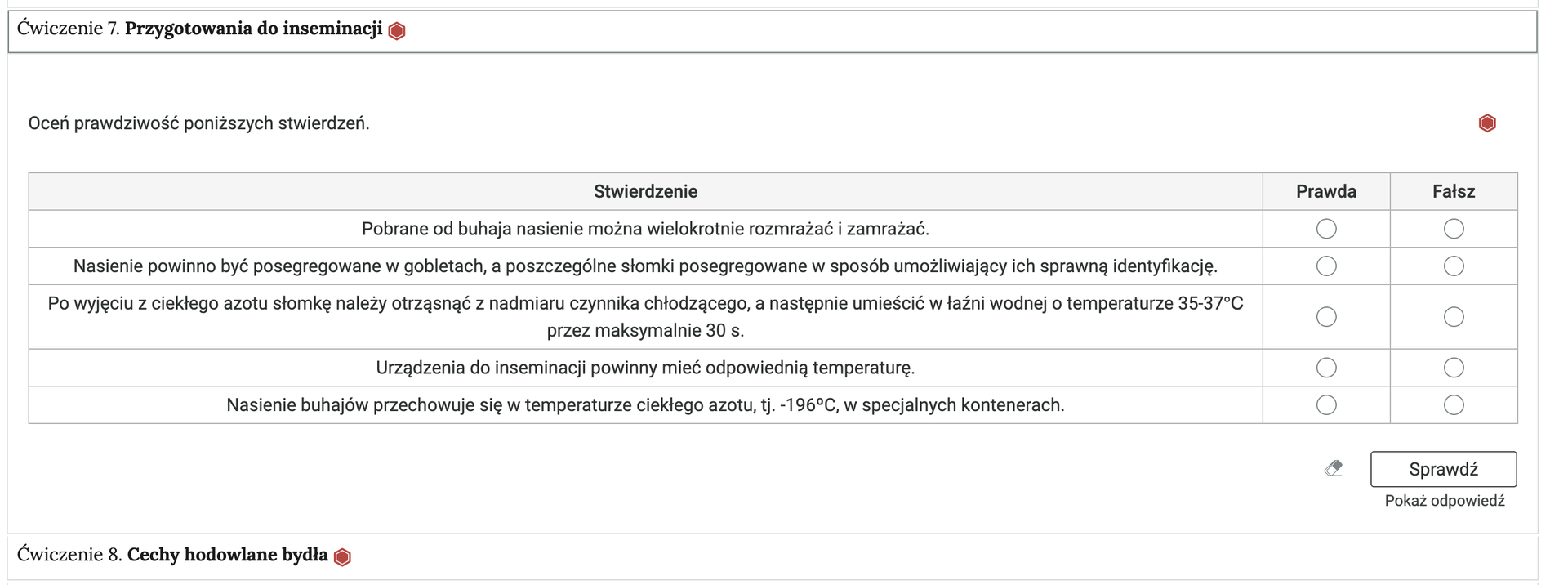Click the red hexagon beside 'Cechy hodowlane bydła'

(343, 556)
